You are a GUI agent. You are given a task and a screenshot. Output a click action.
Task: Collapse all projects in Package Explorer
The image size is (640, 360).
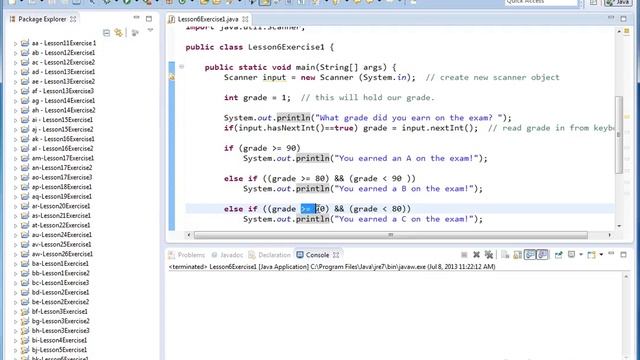click(107, 33)
